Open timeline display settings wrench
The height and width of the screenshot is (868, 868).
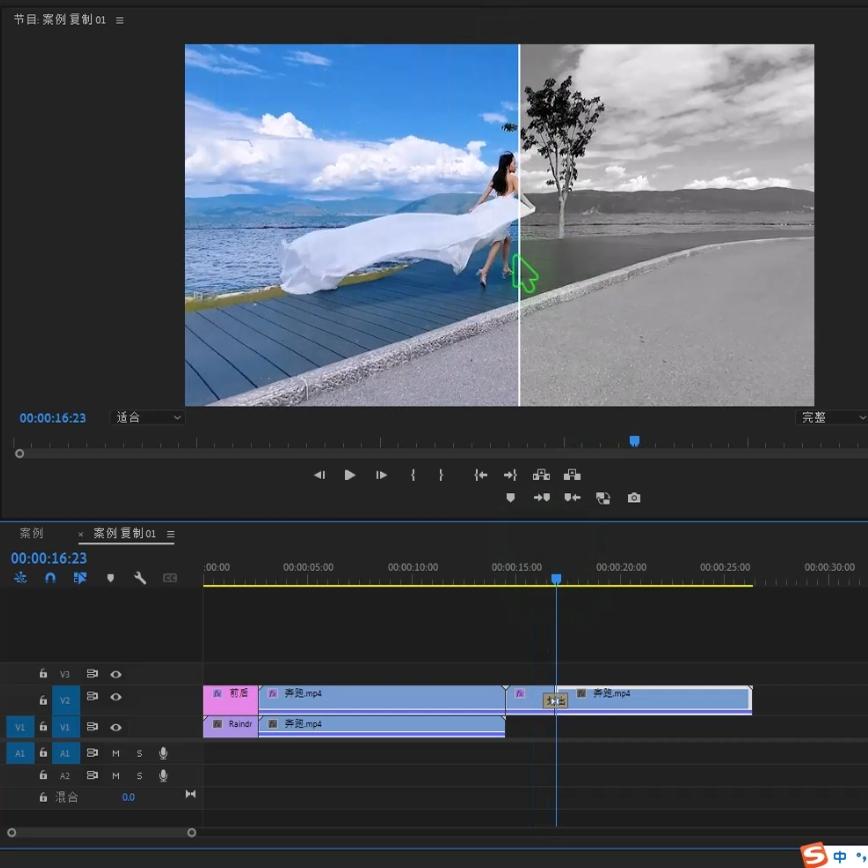140,578
